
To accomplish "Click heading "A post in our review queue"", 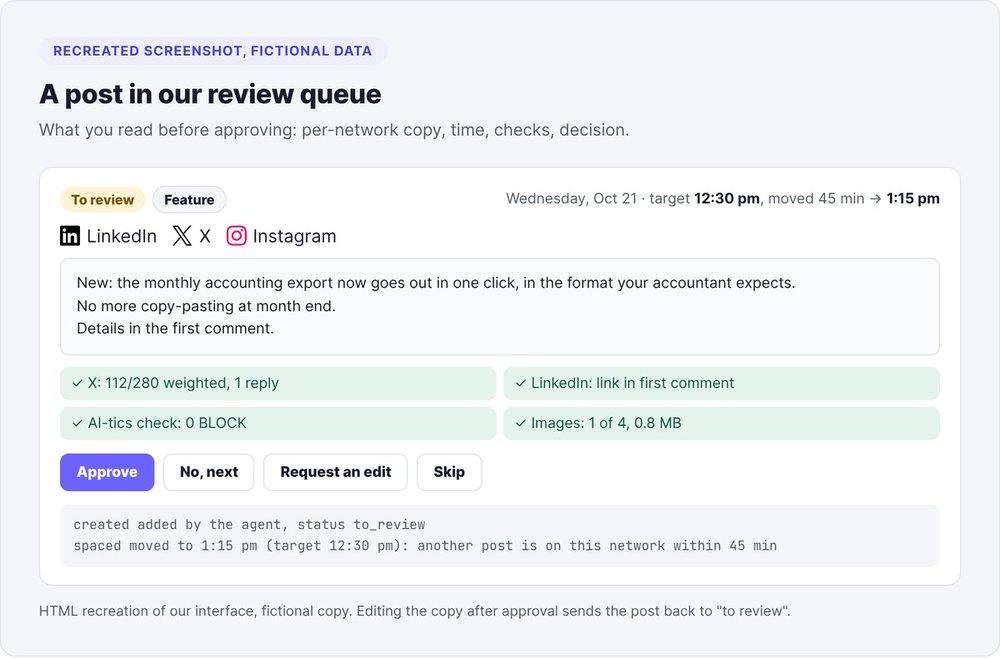I will point(210,94).
